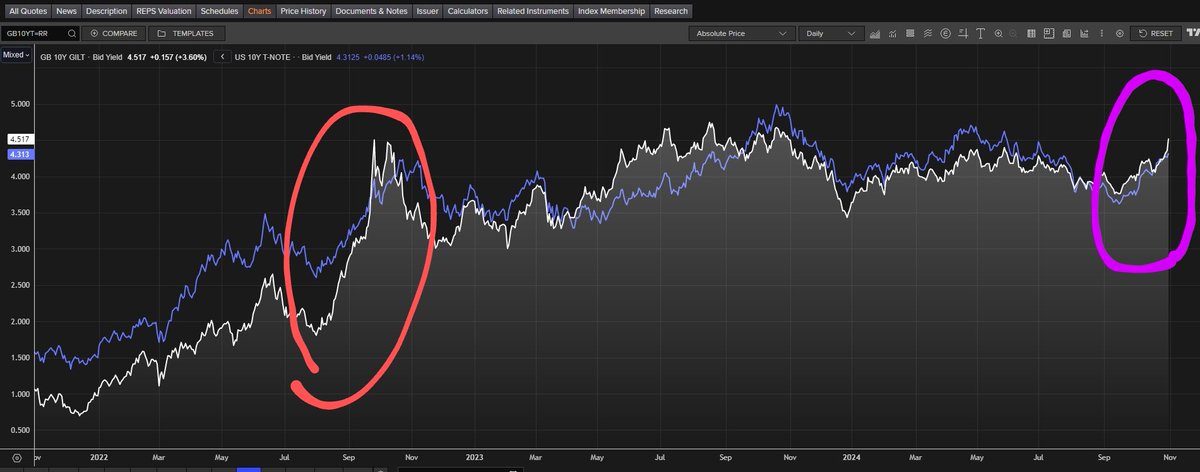Click the 4.517 price axis label
The height and width of the screenshot is (472, 1200).
(19, 139)
